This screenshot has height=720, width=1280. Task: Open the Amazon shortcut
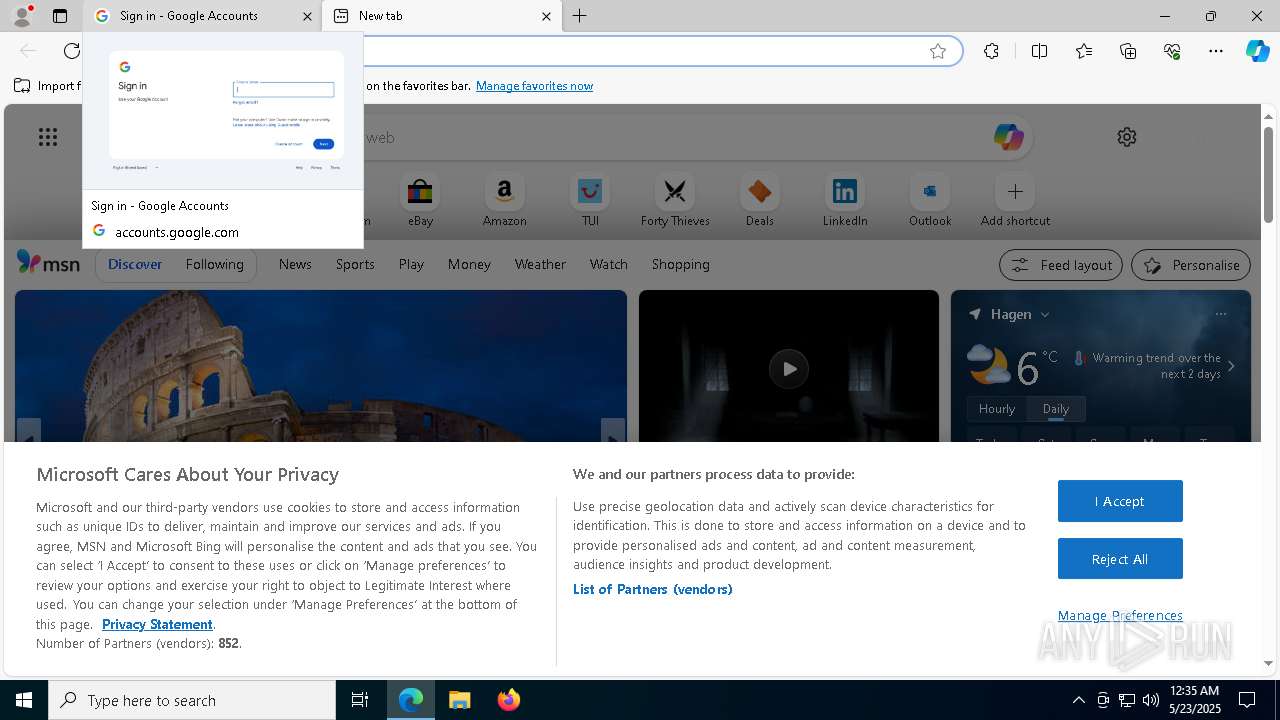tap(504, 200)
